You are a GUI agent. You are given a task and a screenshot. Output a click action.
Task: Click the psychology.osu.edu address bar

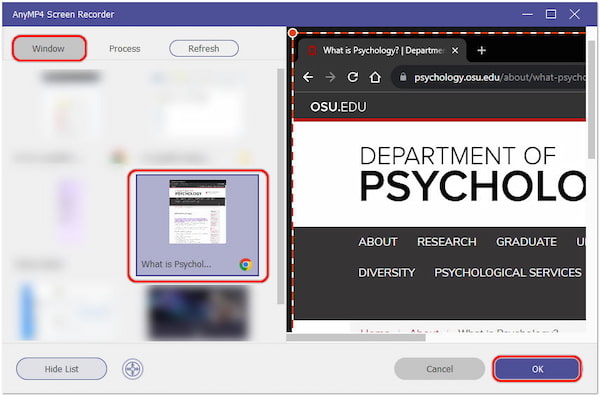click(x=490, y=77)
